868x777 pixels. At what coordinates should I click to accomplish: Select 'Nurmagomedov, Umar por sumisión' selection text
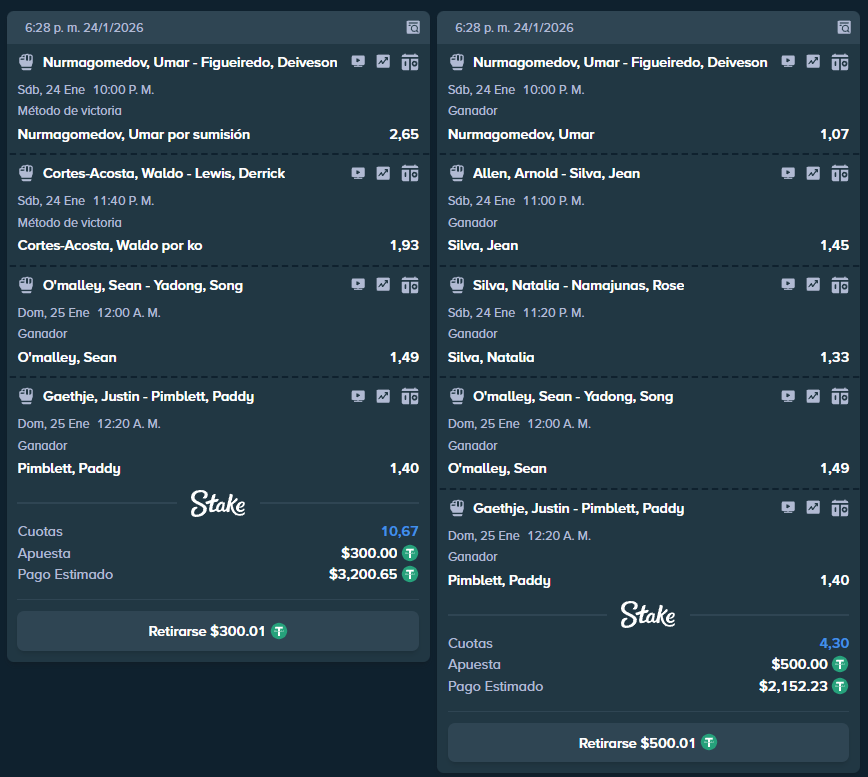tap(134, 134)
